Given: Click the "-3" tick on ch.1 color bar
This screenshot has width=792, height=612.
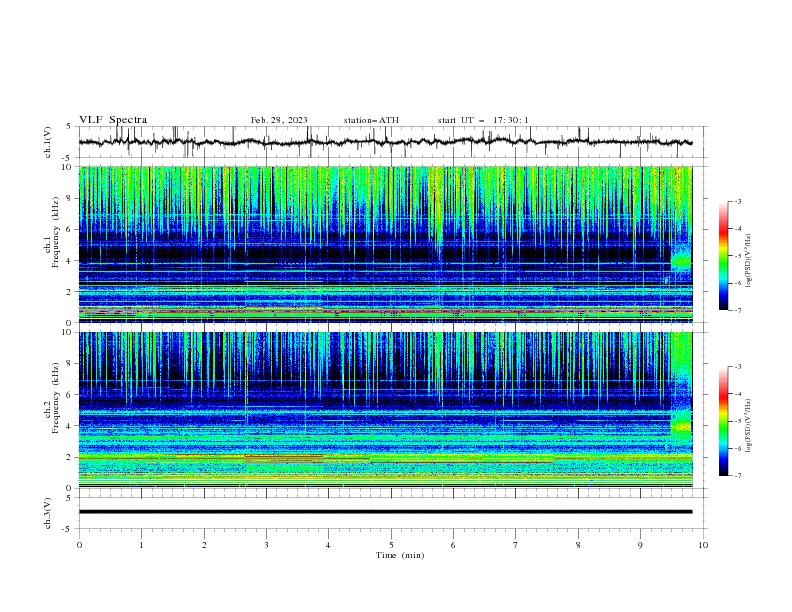Looking at the screenshot, I should (737, 201).
